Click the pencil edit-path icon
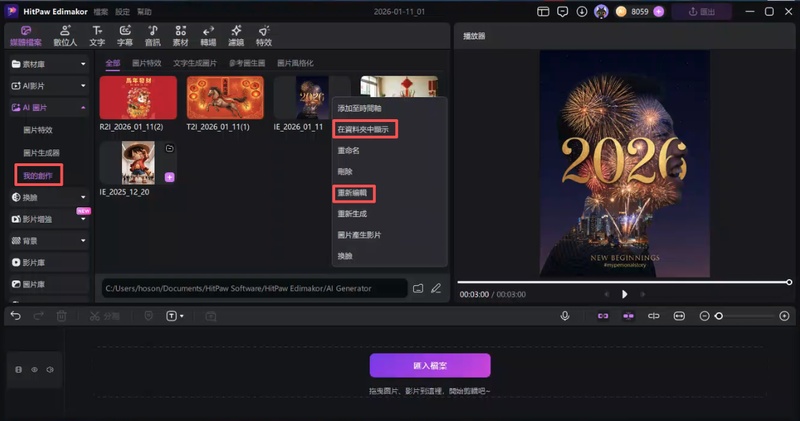 pyautogui.click(x=435, y=288)
